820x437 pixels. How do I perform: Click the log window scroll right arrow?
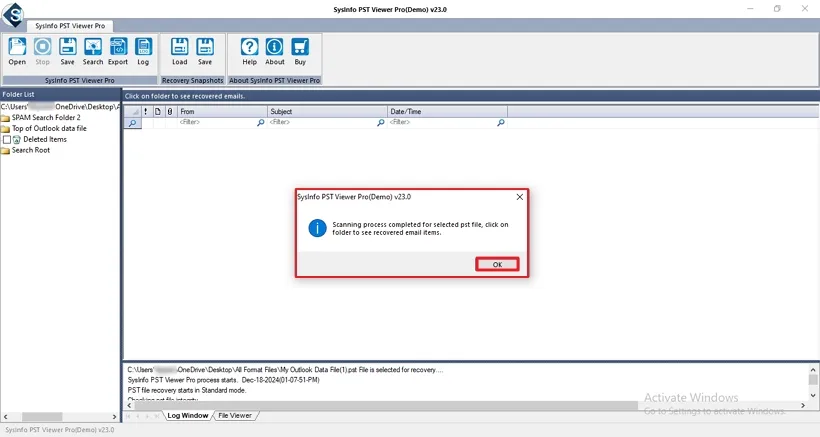pyautogui.click(x=803, y=406)
